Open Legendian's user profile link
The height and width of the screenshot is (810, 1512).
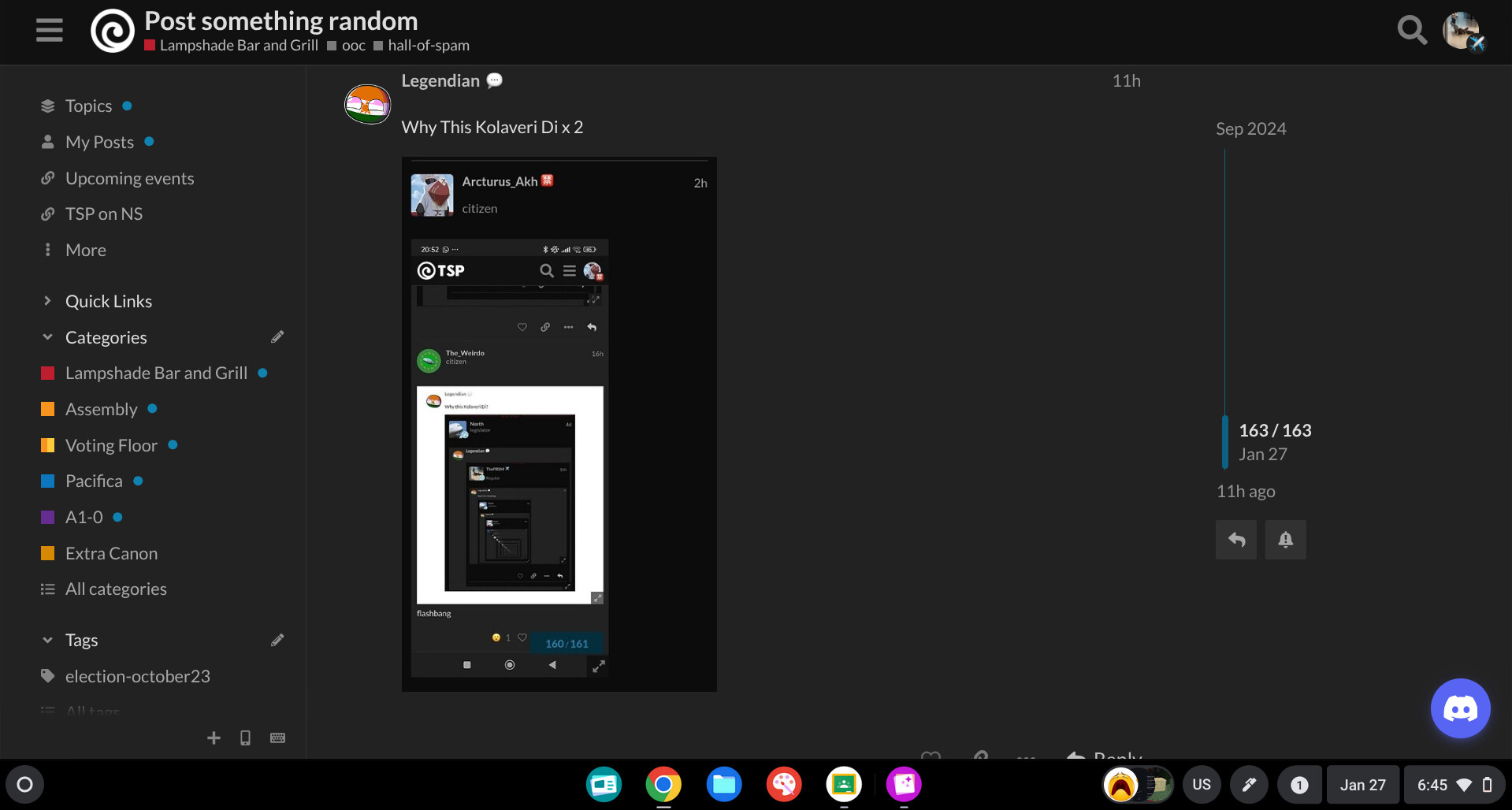[440, 80]
